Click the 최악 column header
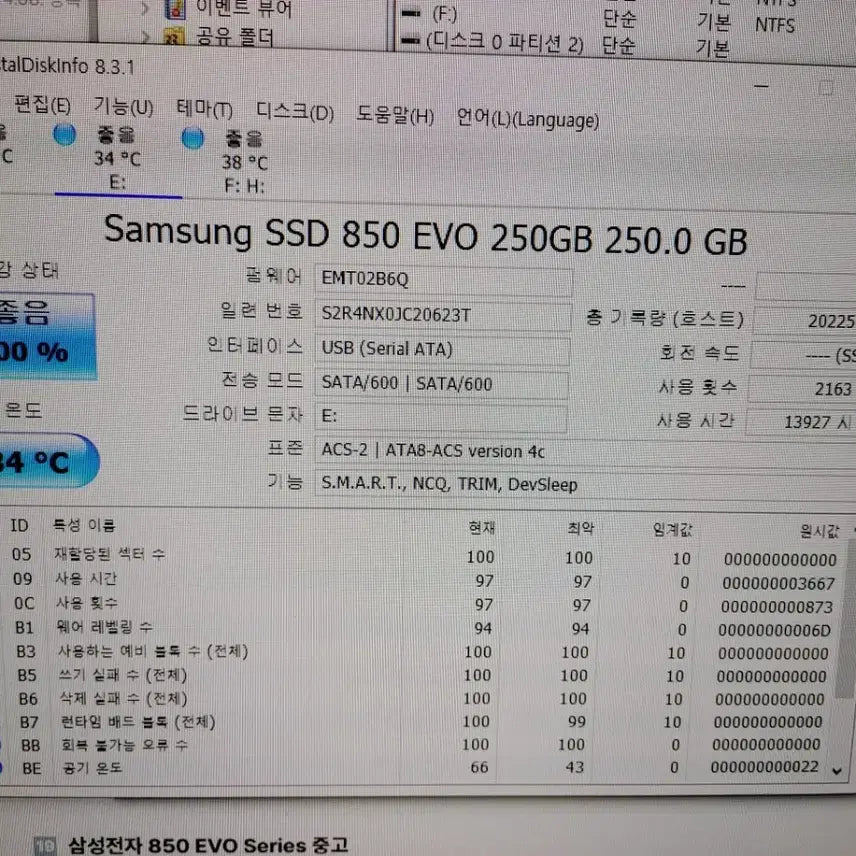This screenshot has height=856, width=856. [581, 528]
